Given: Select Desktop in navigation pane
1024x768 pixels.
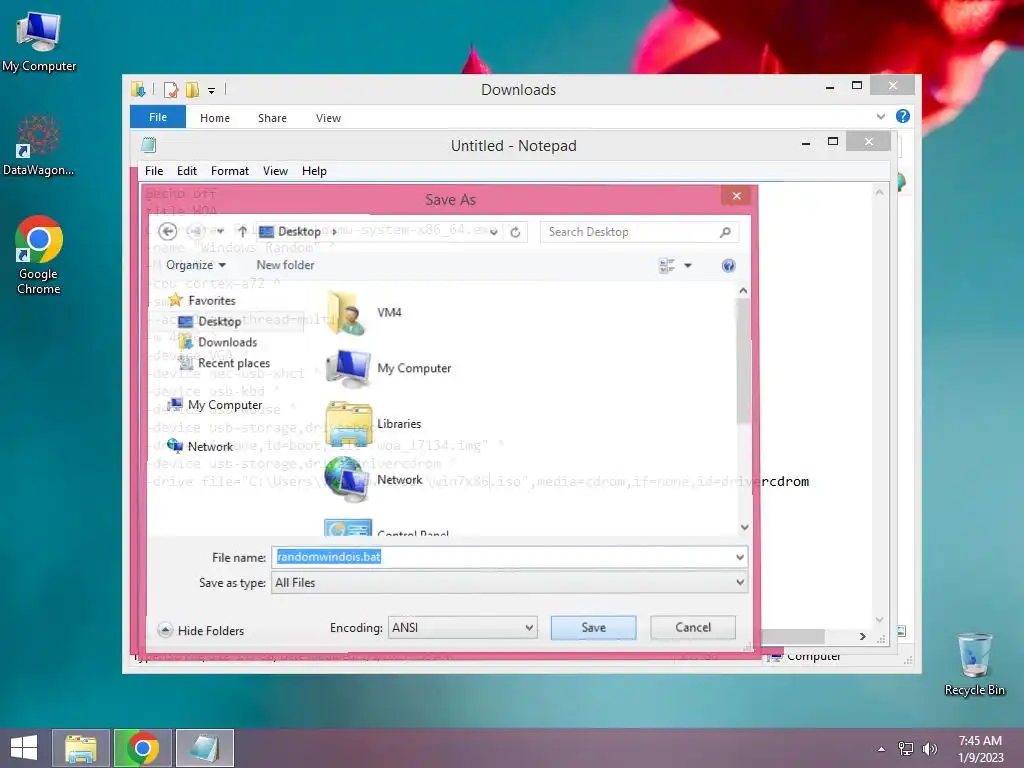Looking at the screenshot, I should pyautogui.click(x=219, y=322).
